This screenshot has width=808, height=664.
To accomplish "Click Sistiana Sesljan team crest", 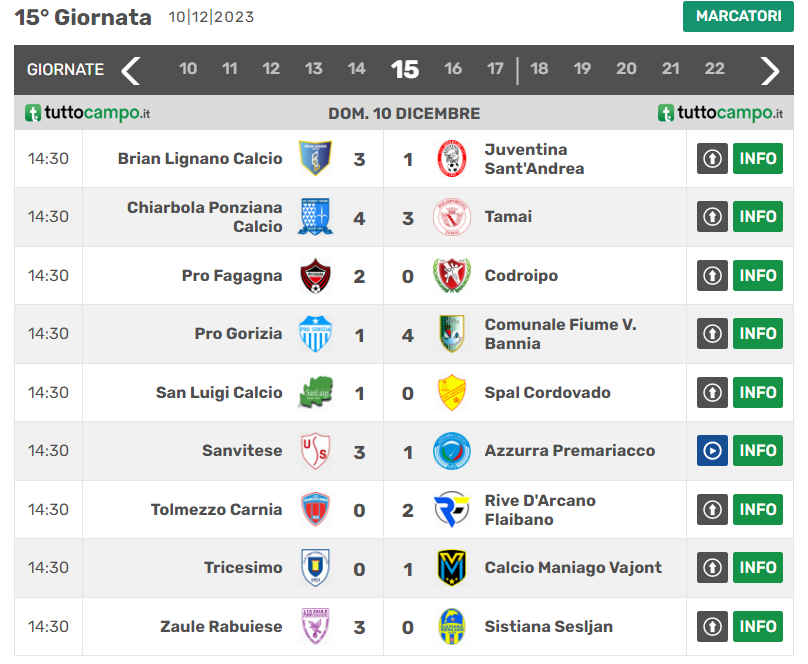I will tap(452, 626).
